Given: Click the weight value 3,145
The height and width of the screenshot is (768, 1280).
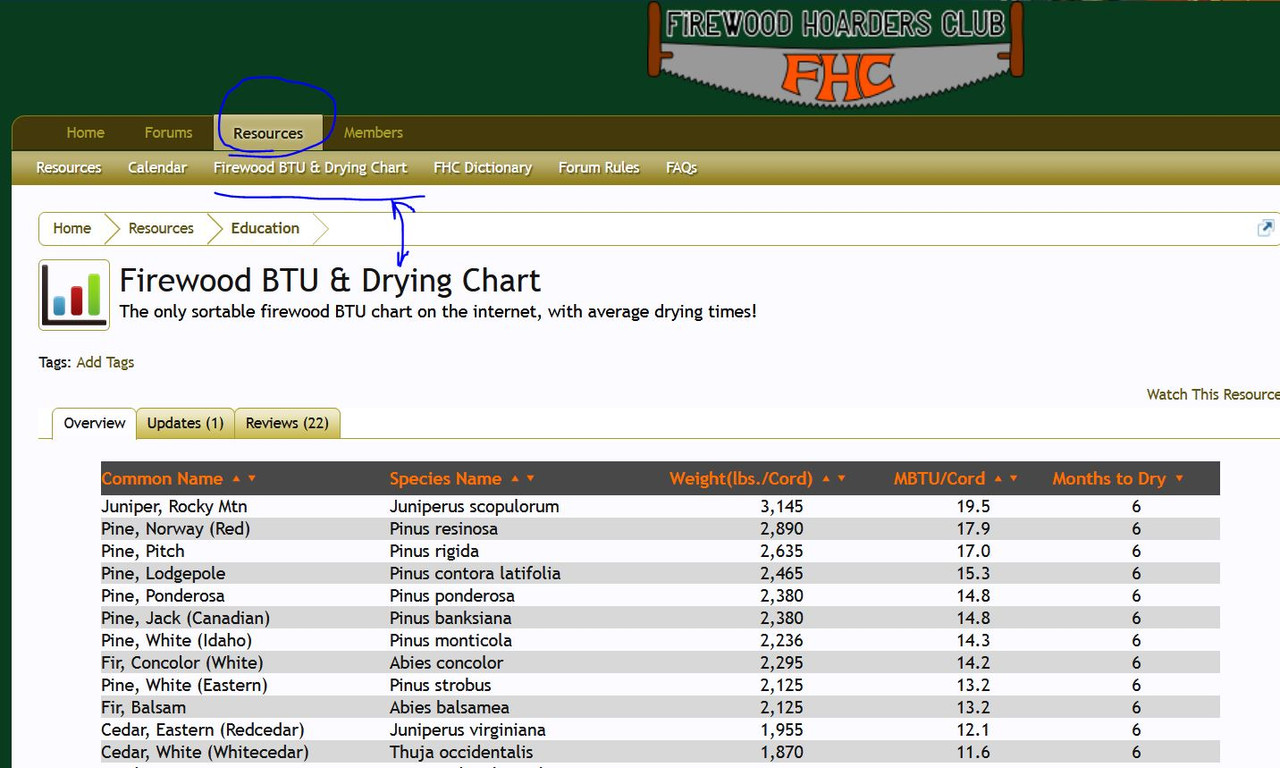Looking at the screenshot, I should pos(781,507).
